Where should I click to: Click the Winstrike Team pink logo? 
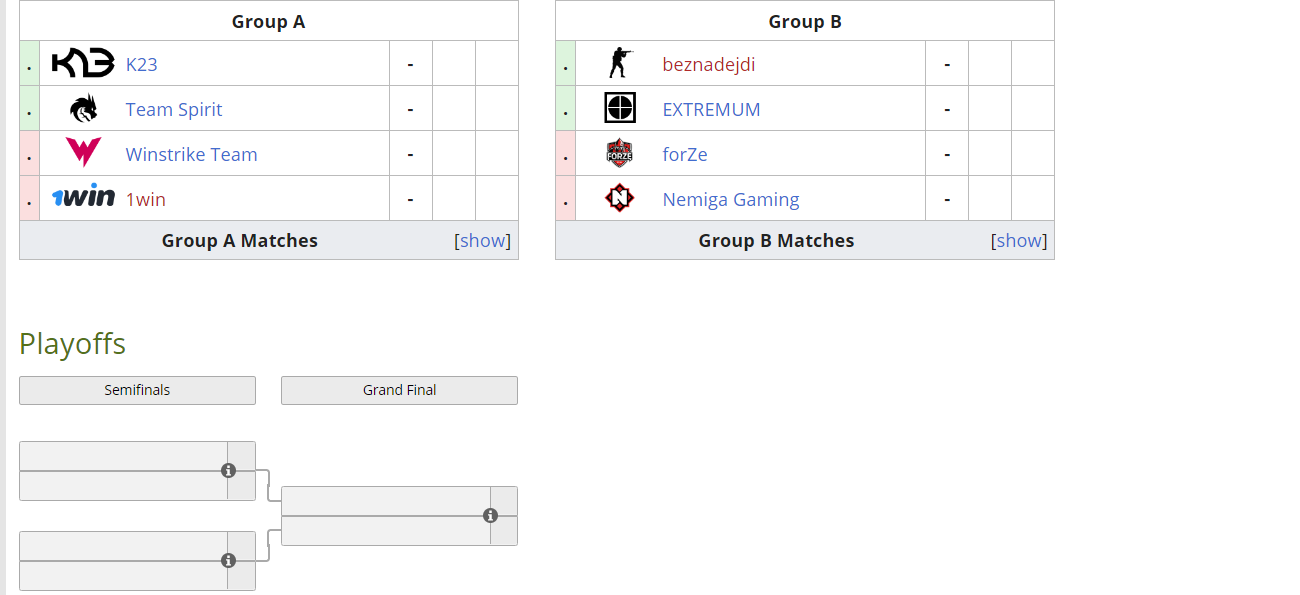coord(83,153)
